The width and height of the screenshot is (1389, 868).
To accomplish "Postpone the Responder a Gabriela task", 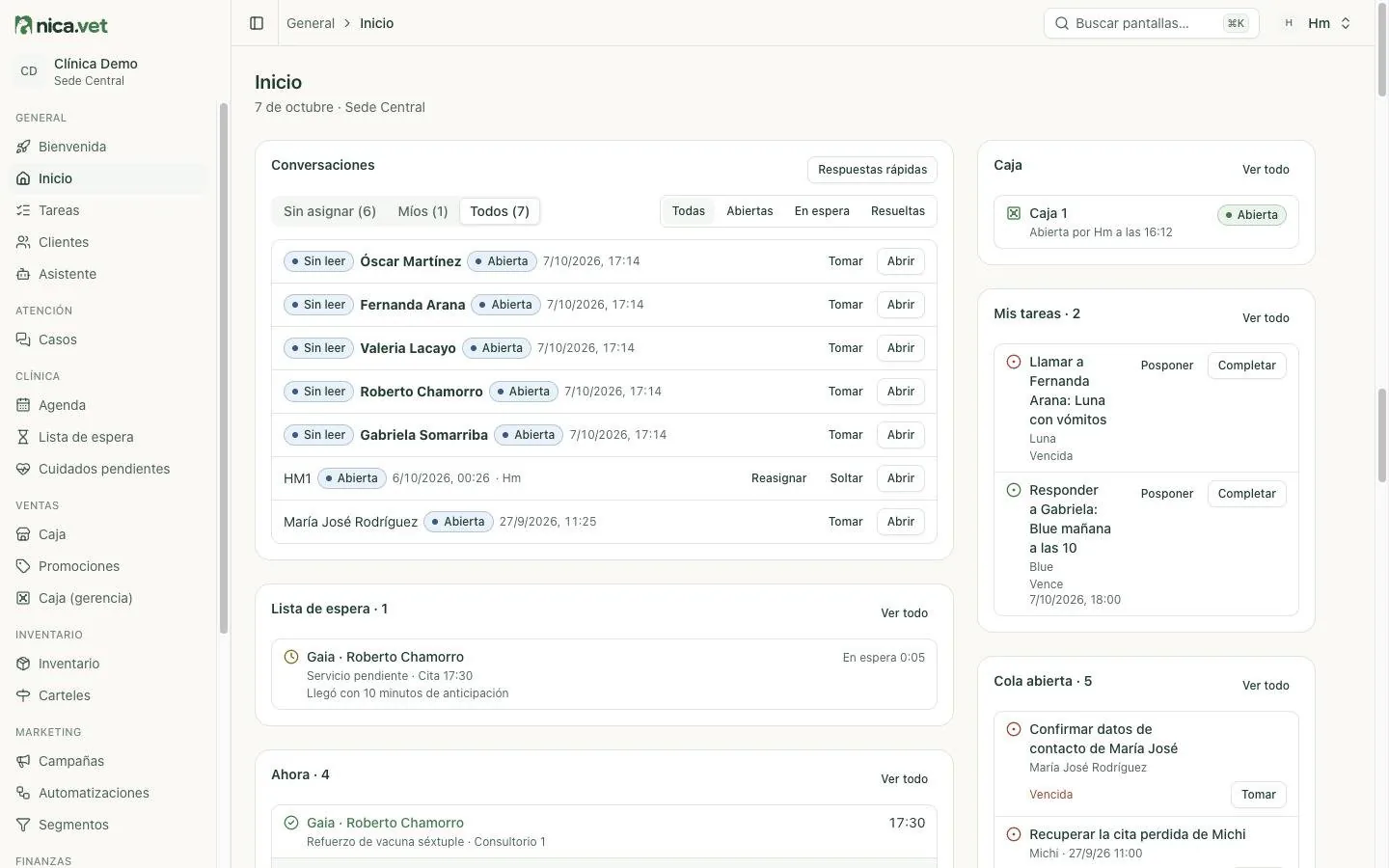I will (x=1166, y=494).
